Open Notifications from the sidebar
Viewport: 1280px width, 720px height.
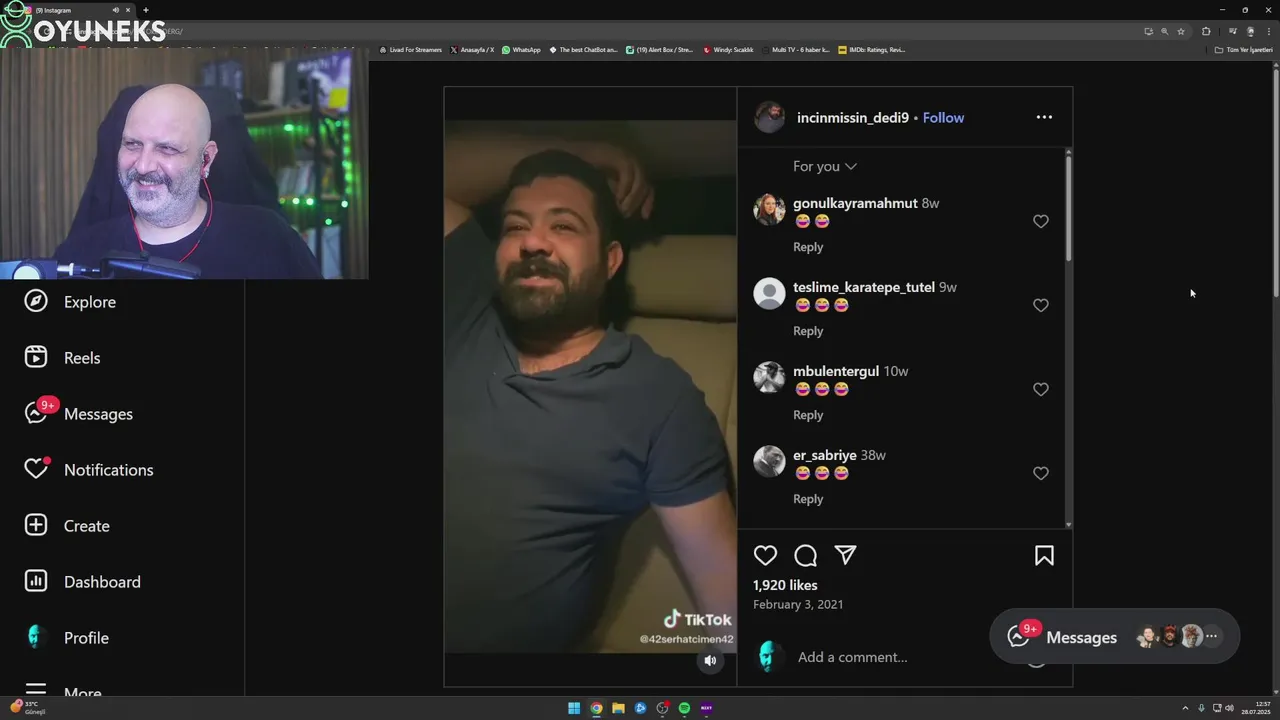point(89,470)
